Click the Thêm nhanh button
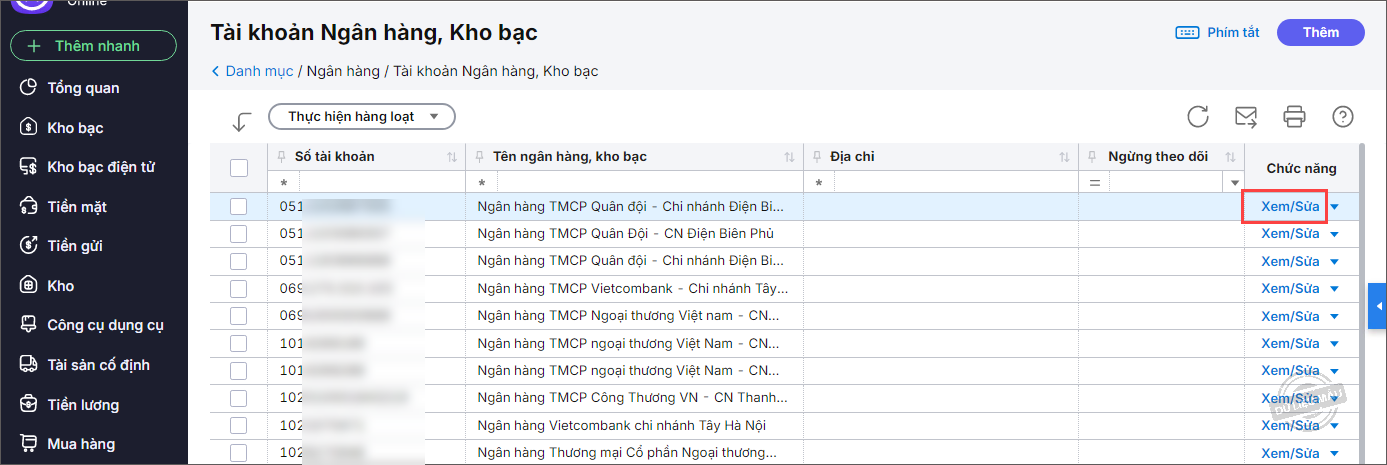 click(x=93, y=46)
